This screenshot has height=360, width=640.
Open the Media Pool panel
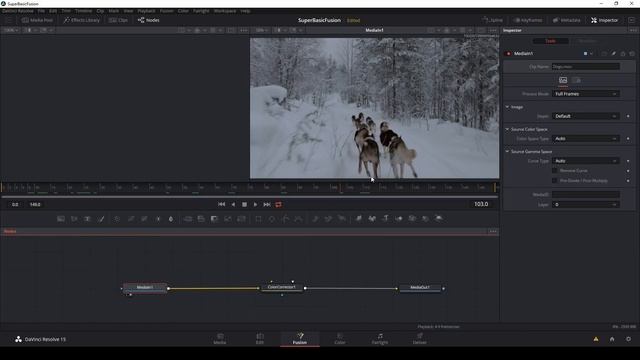click(x=37, y=20)
